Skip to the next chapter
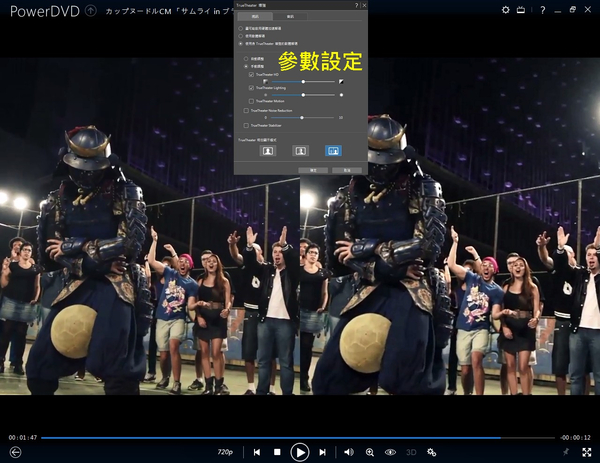Image resolution: width=600 pixels, height=463 pixels. [322, 452]
